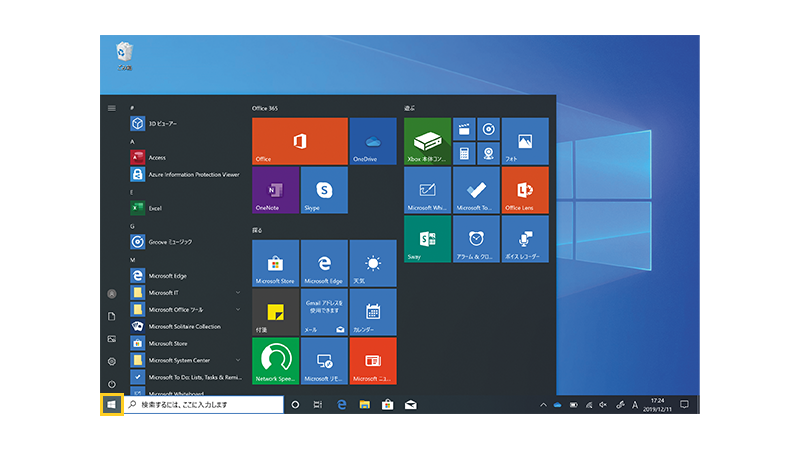This screenshot has height=450, width=800.
Task: Open the Microsoft Edge tile
Action: click(x=324, y=263)
